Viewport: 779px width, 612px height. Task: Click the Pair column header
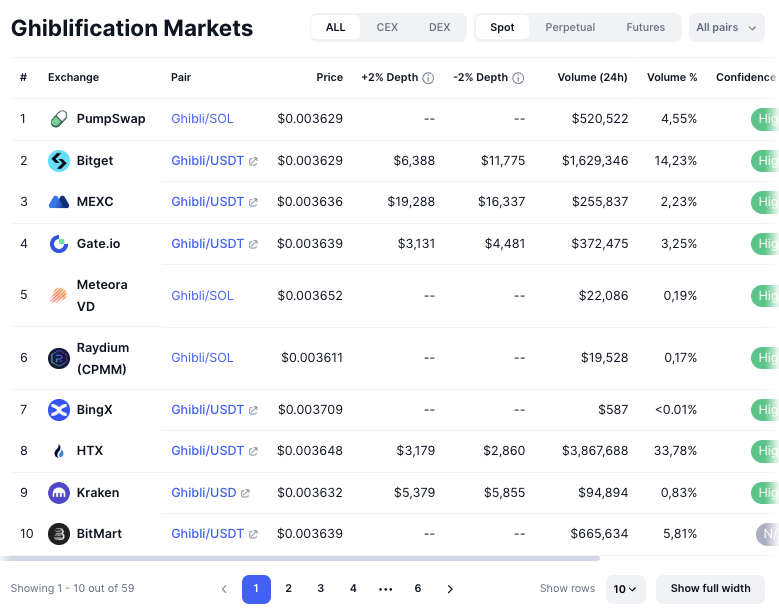[x=181, y=77]
